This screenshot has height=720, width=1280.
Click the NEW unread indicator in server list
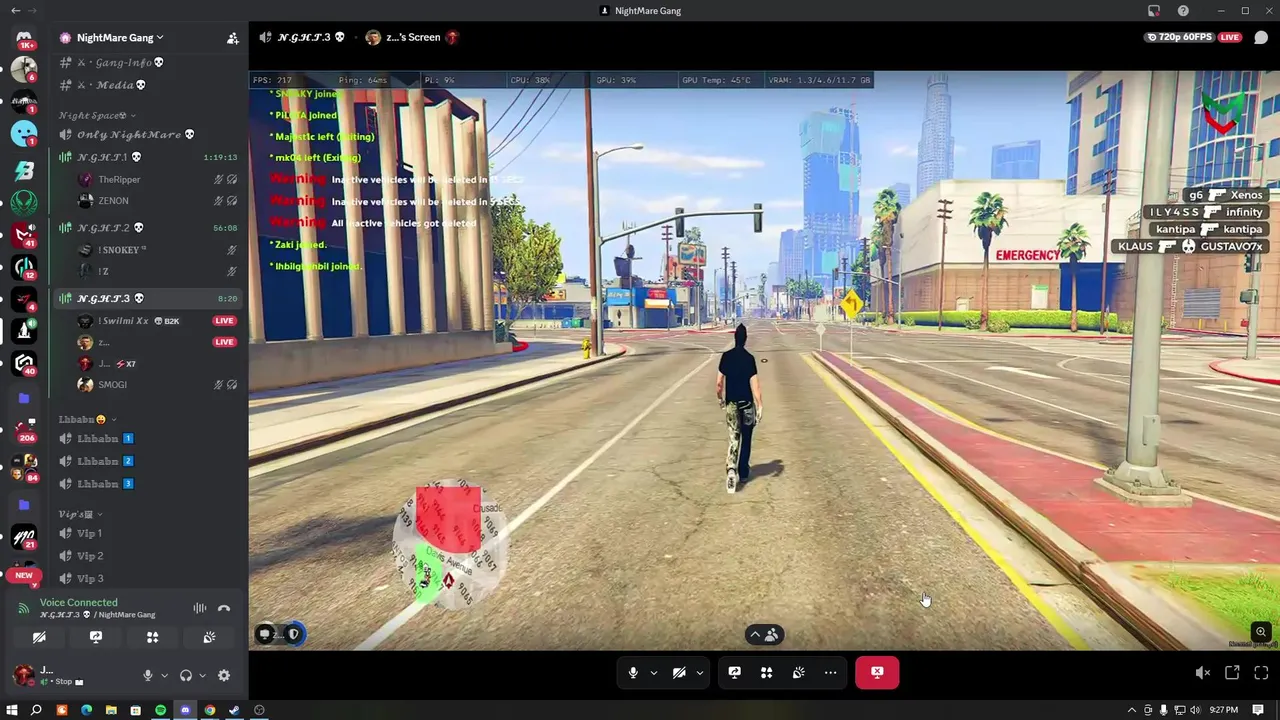24,575
